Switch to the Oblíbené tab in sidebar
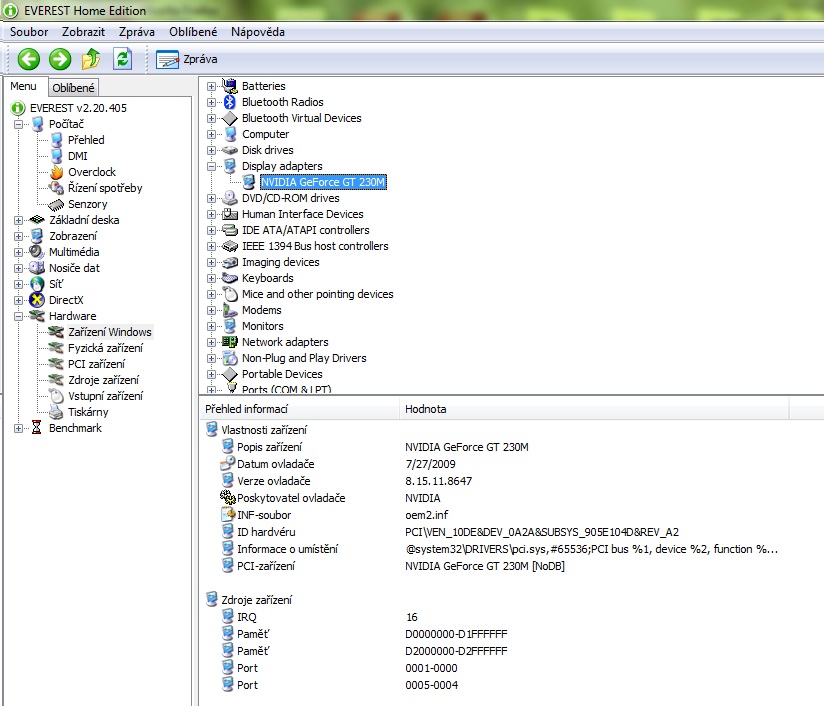 73,88
